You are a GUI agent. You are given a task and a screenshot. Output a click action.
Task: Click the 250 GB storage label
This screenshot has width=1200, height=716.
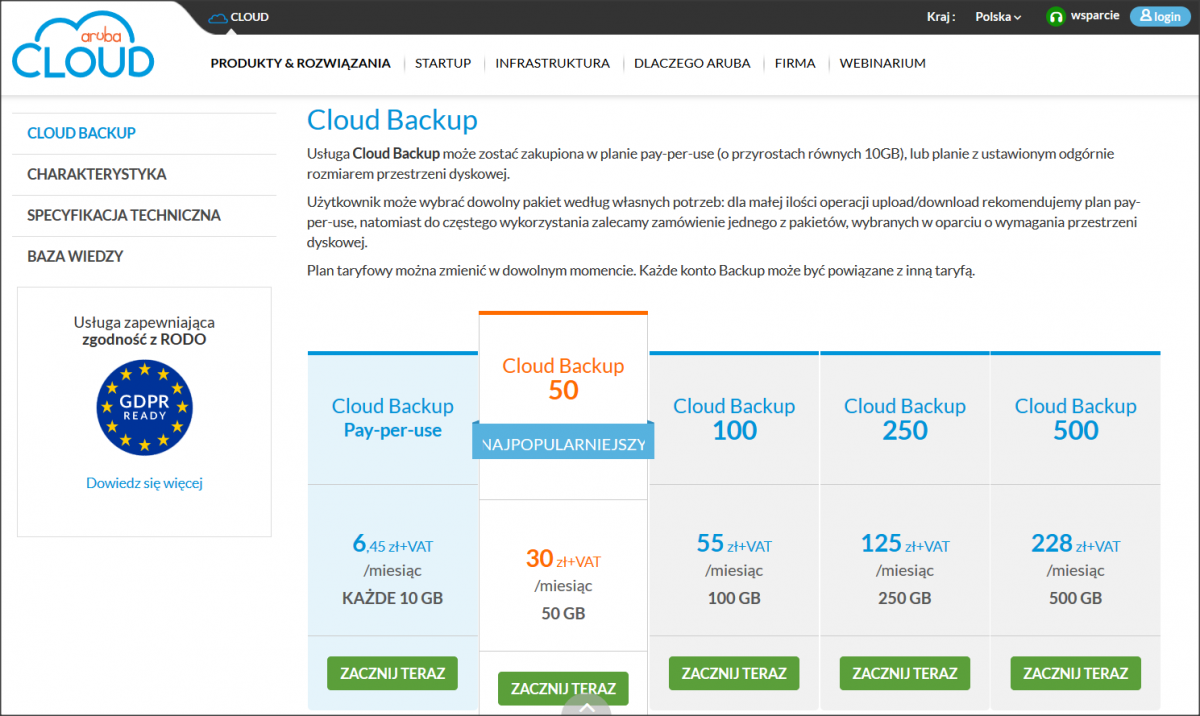point(905,598)
